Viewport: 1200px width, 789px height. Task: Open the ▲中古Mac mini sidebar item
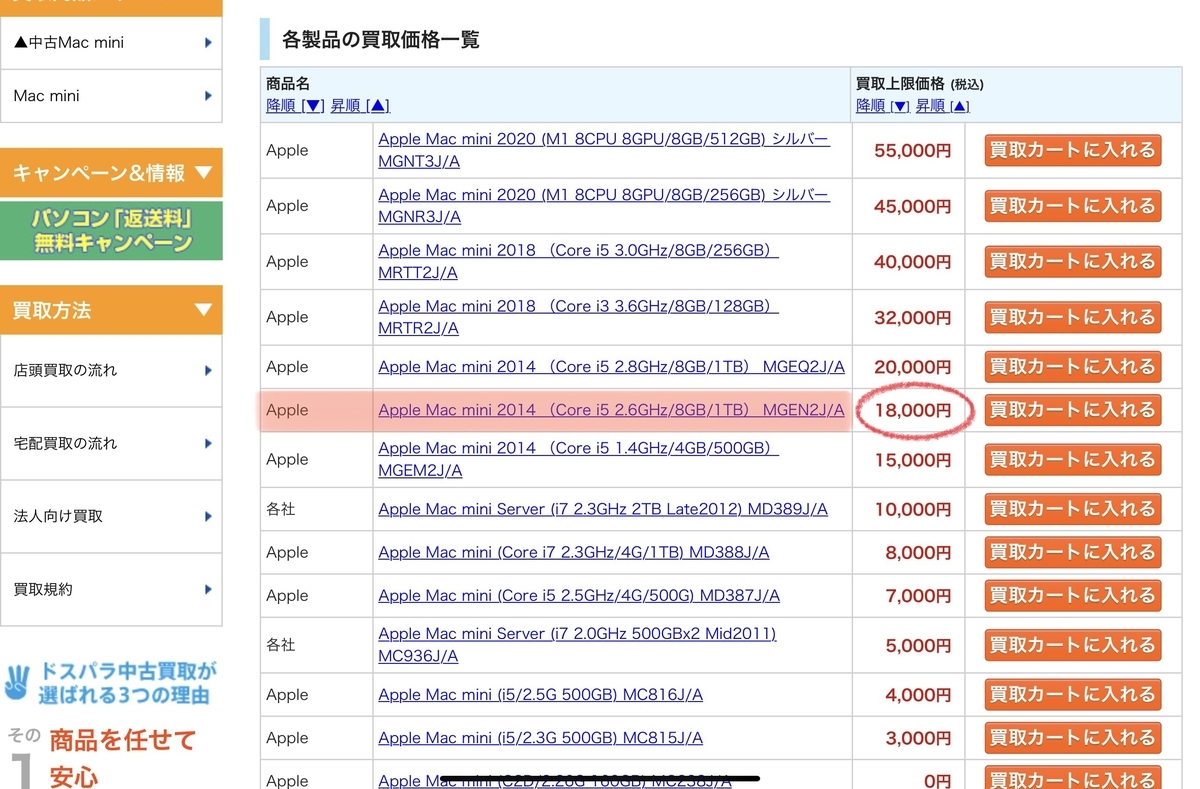click(x=111, y=43)
